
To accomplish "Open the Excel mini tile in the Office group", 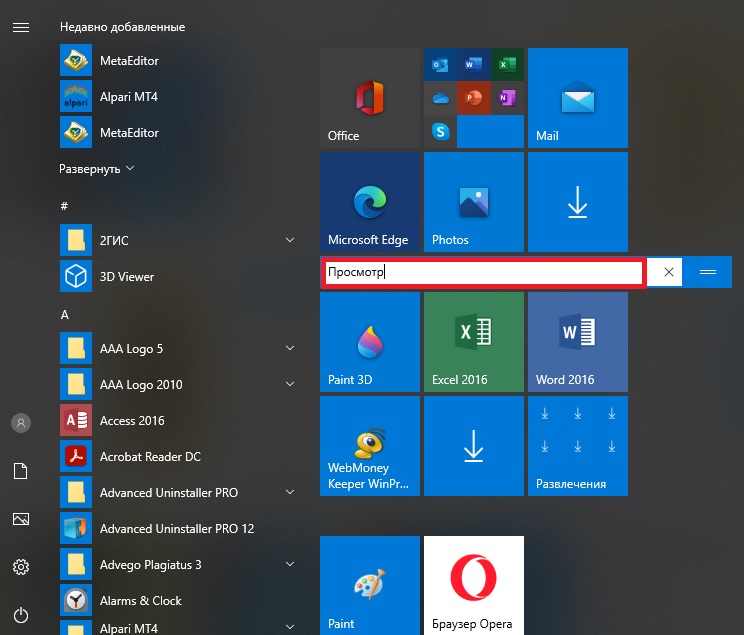I will pyautogui.click(x=507, y=64).
